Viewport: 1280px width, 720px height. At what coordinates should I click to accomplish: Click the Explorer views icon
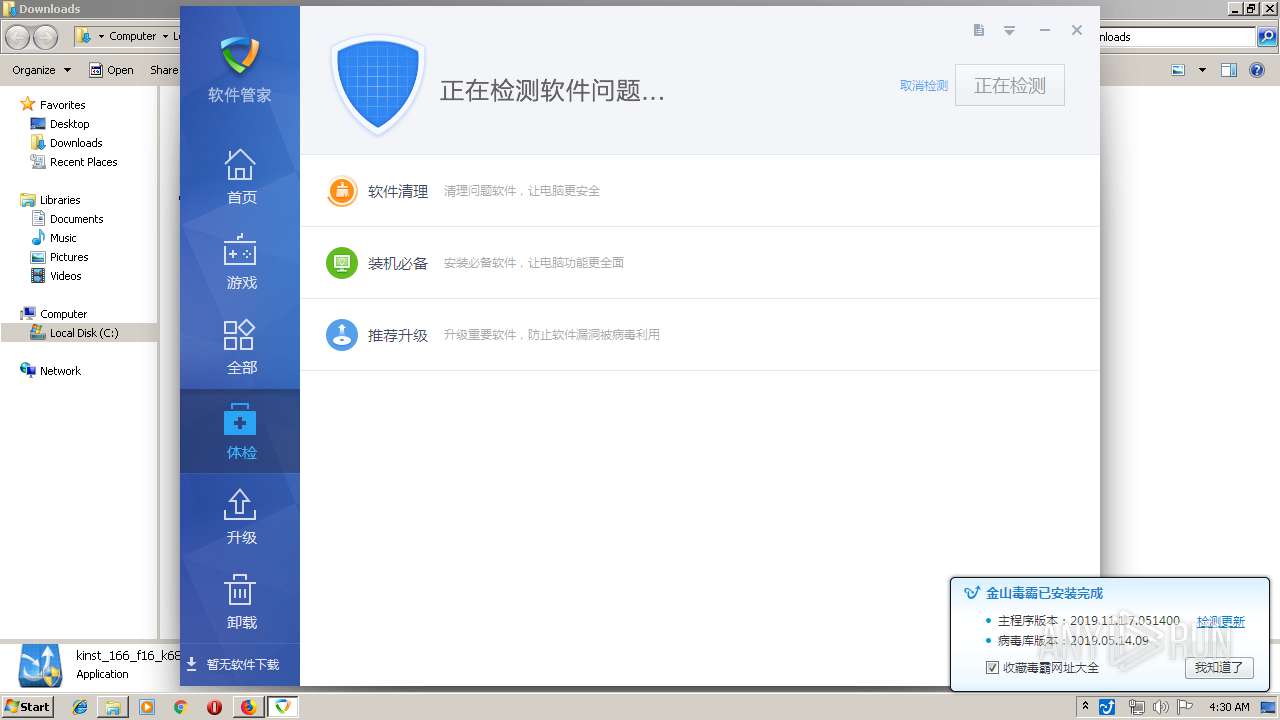(1178, 70)
